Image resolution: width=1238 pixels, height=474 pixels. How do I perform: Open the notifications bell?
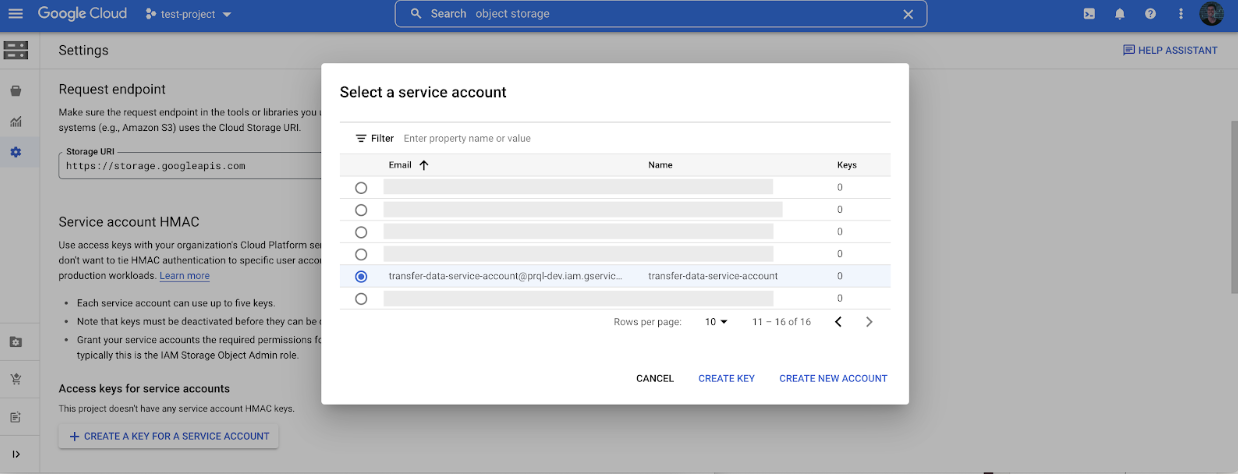[x=1120, y=14]
